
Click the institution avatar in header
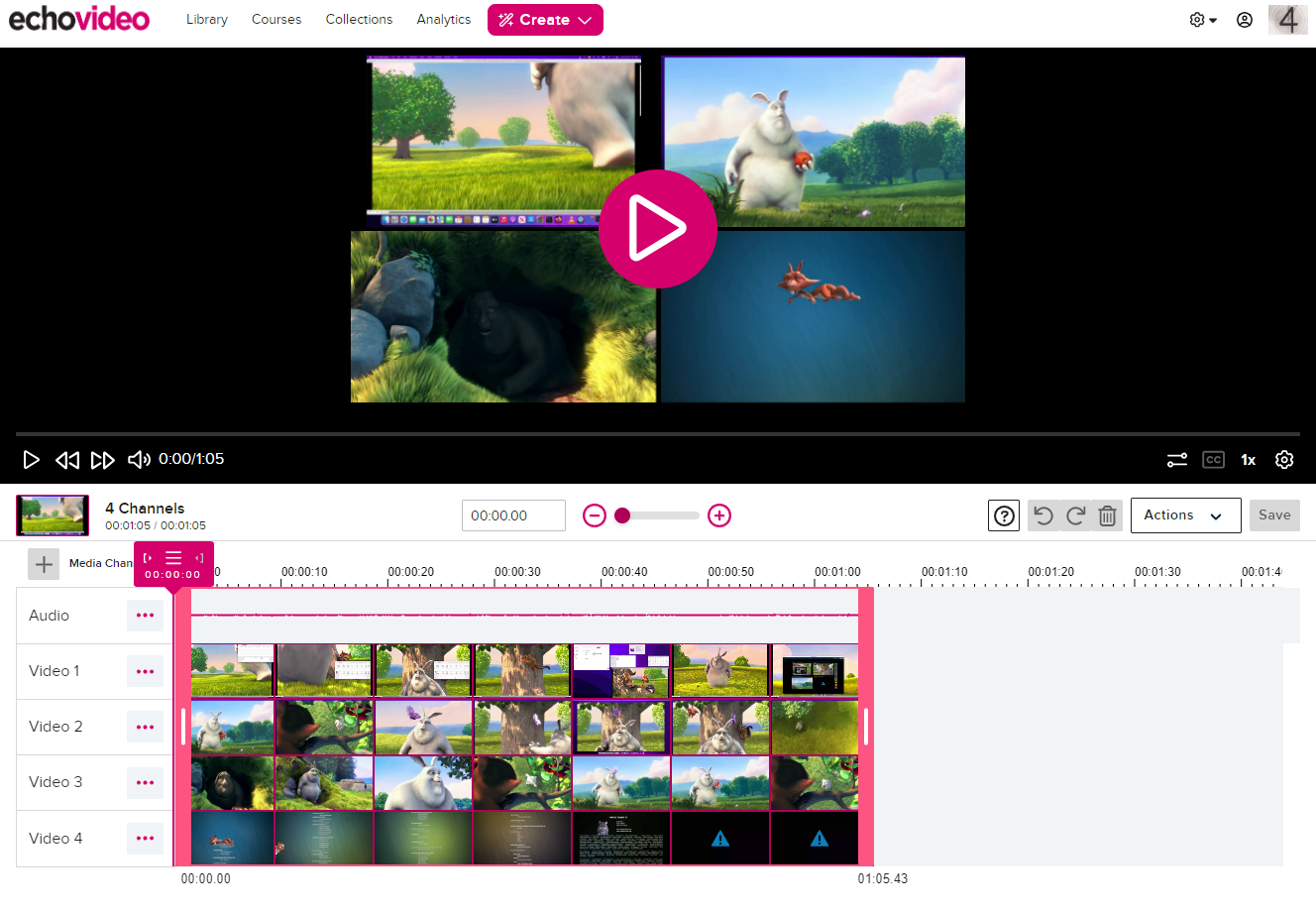coord(1288,19)
